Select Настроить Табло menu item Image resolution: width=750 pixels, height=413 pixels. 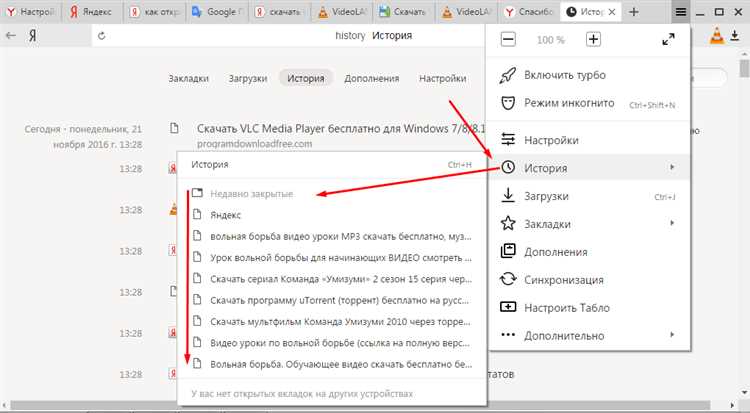pyautogui.click(x=573, y=307)
